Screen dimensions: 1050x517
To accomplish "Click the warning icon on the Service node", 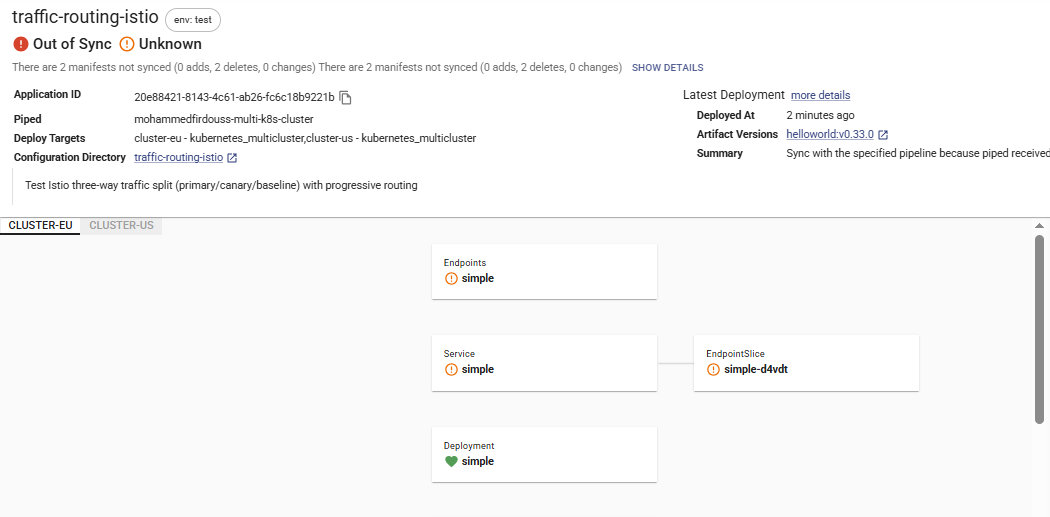I will click(x=451, y=369).
